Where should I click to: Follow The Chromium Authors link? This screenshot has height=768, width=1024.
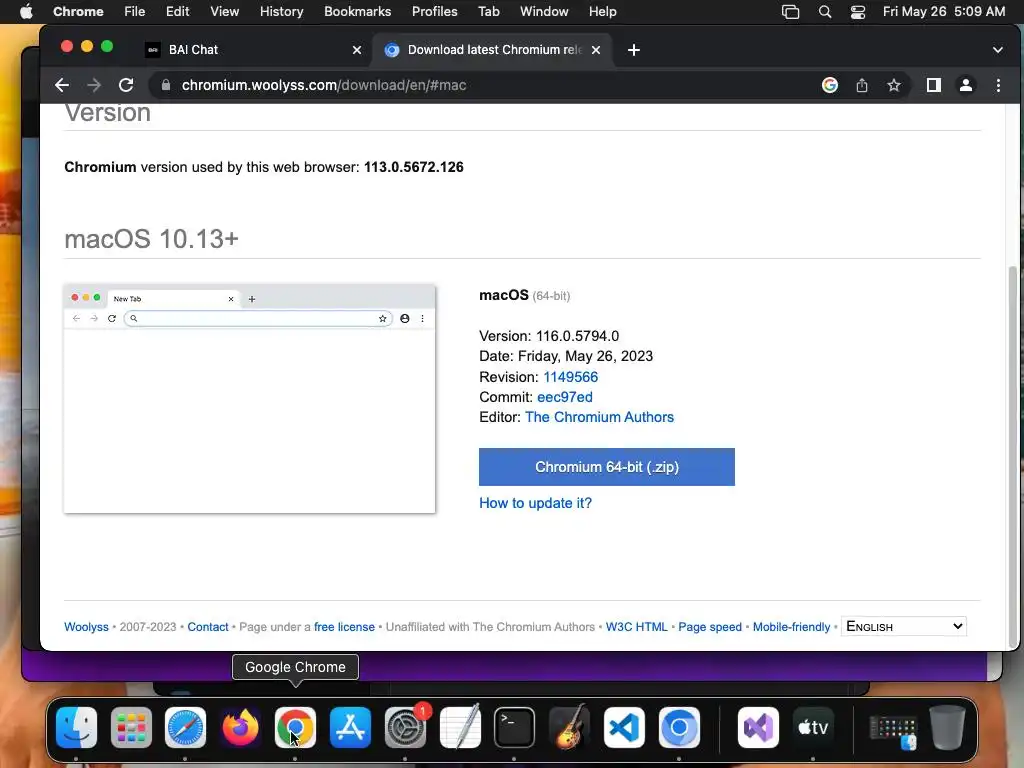coord(599,417)
